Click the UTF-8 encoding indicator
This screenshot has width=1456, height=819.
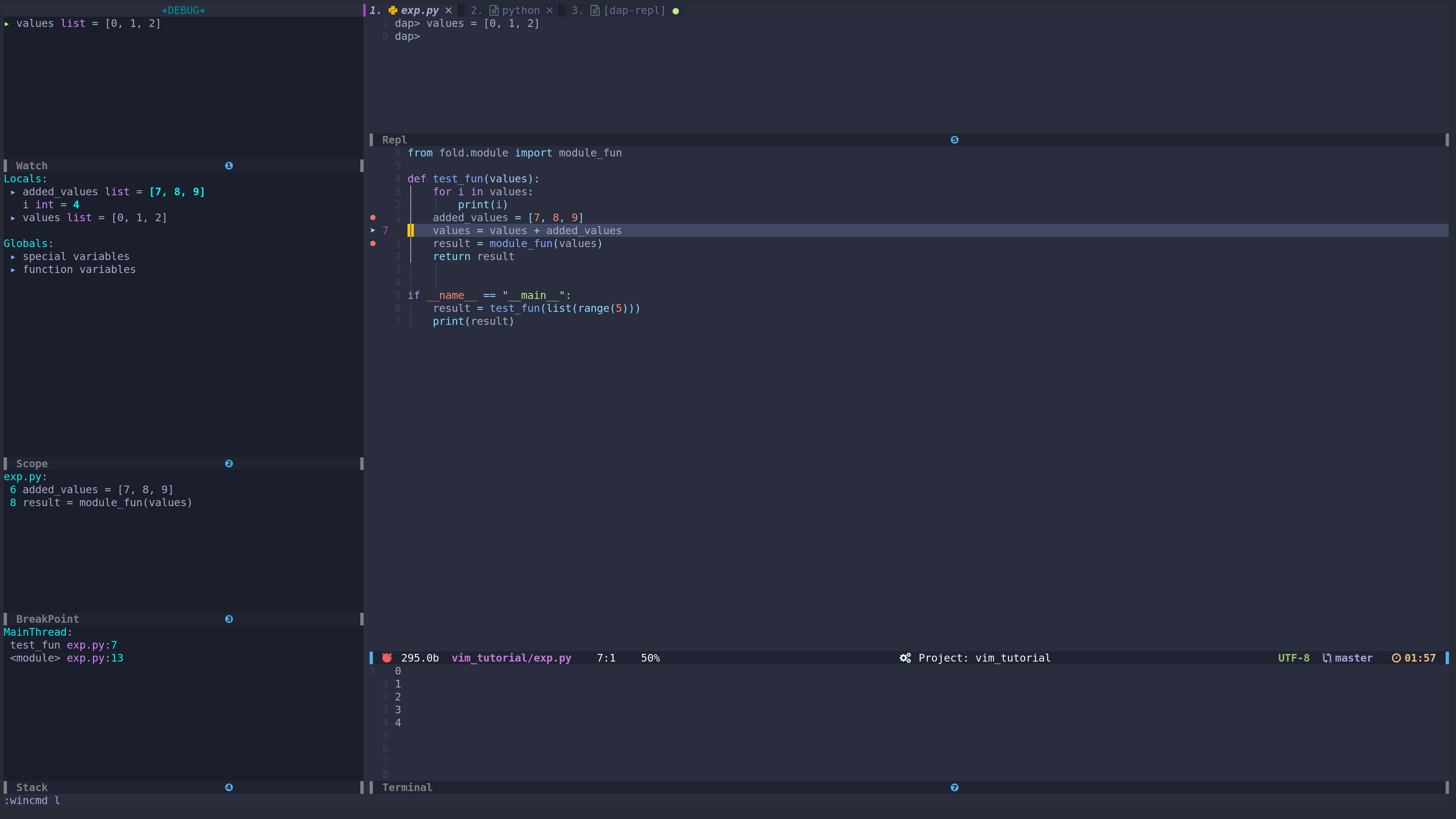point(1294,658)
